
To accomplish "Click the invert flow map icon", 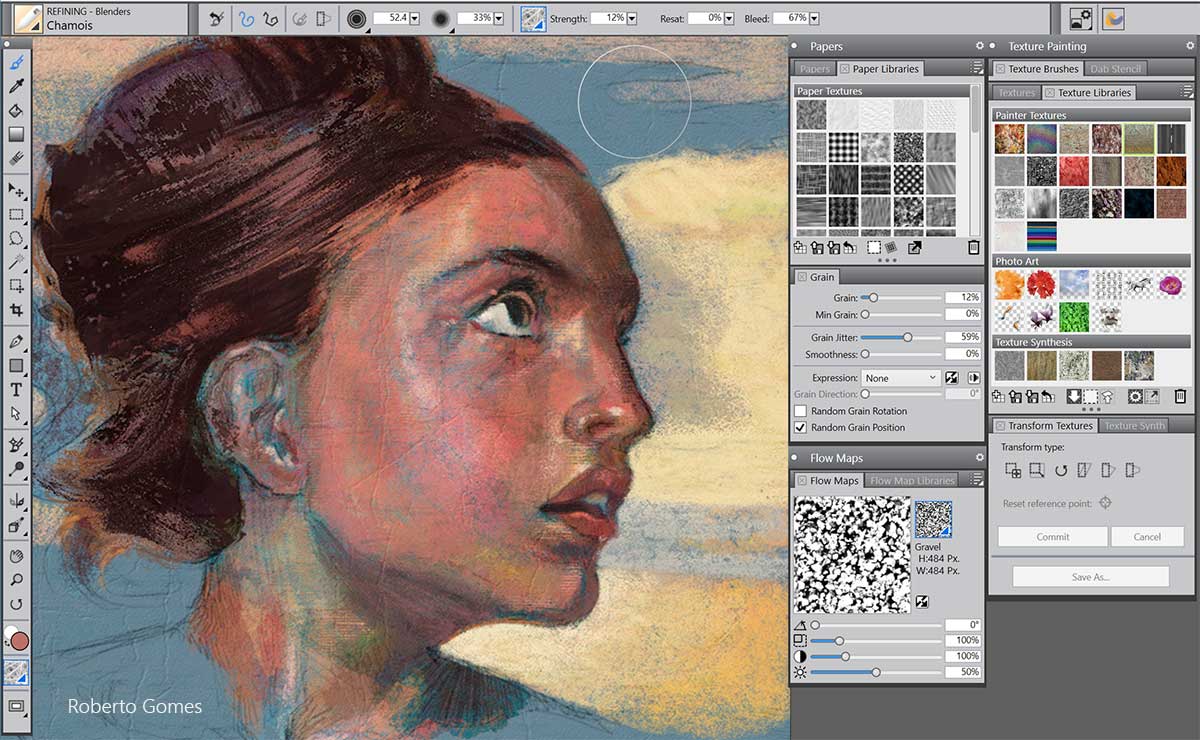I will pyautogui.click(x=921, y=602).
